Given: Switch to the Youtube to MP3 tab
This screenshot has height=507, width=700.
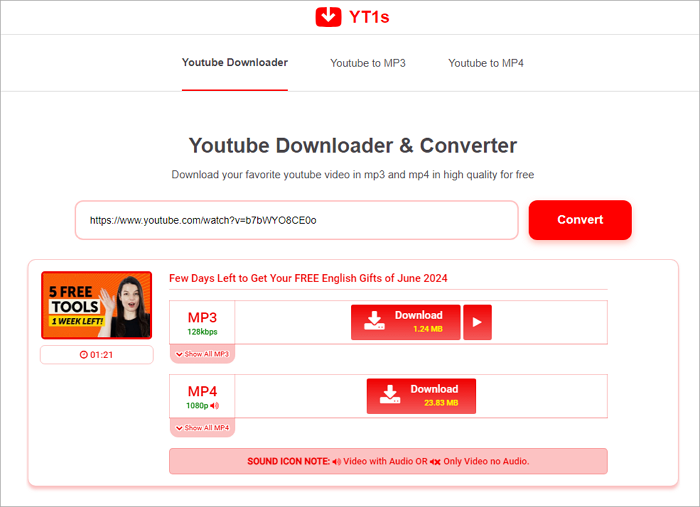Looking at the screenshot, I should pyautogui.click(x=368, y=63).
